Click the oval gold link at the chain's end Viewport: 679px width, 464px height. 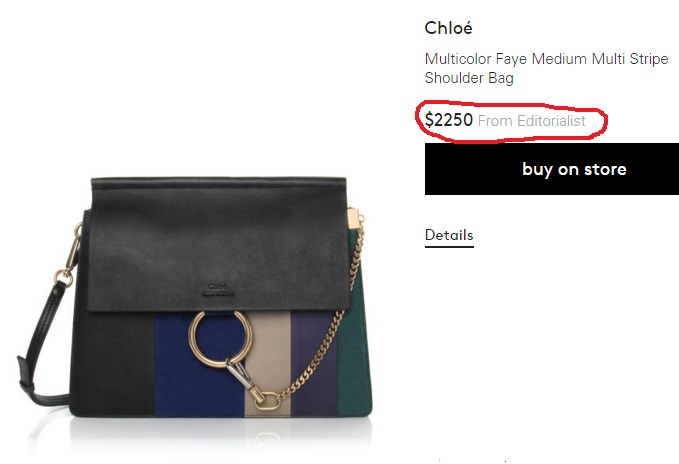(266, 400)
